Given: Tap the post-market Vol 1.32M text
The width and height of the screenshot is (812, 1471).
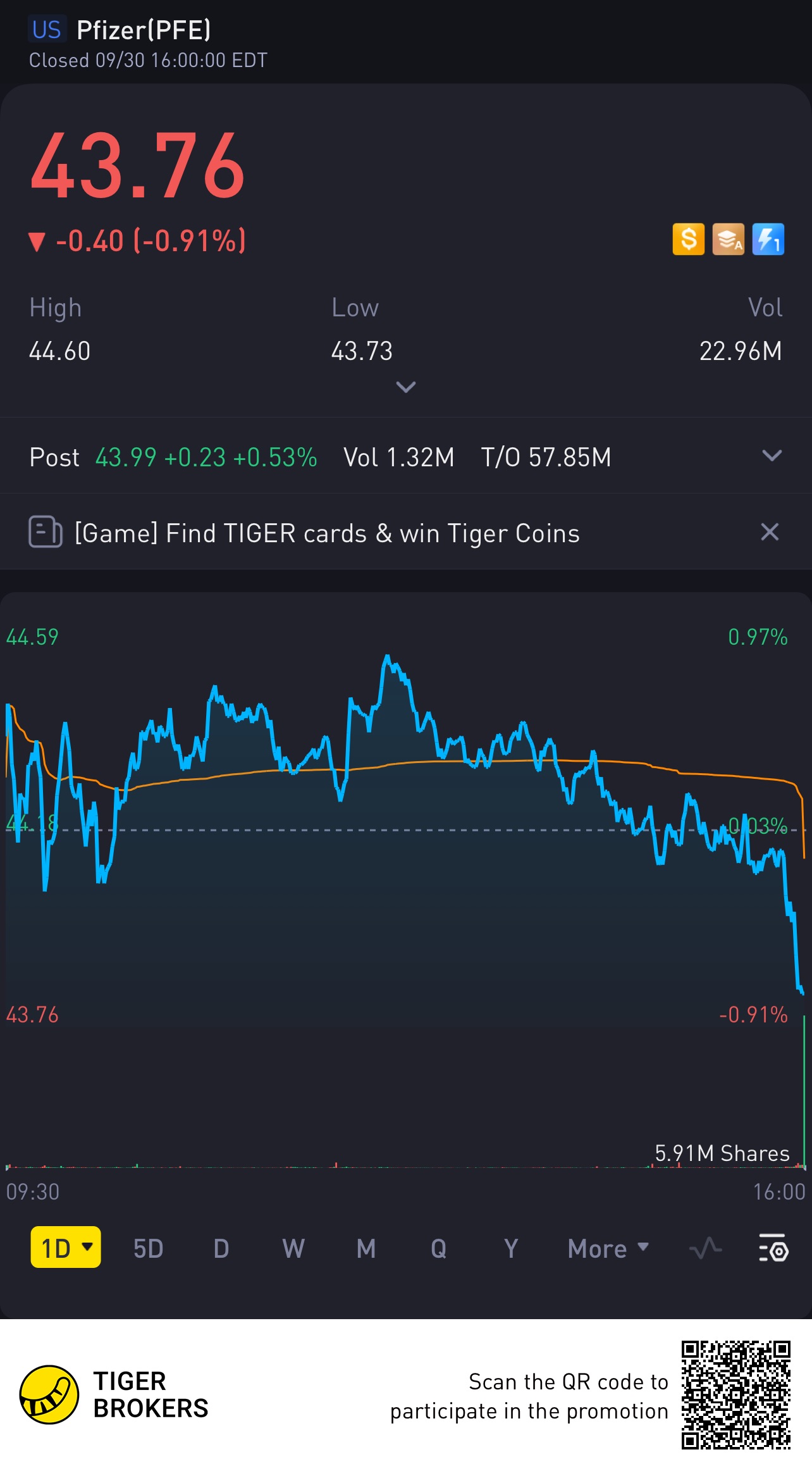Looking at the screenshot, I should click(x=399, y=457).
